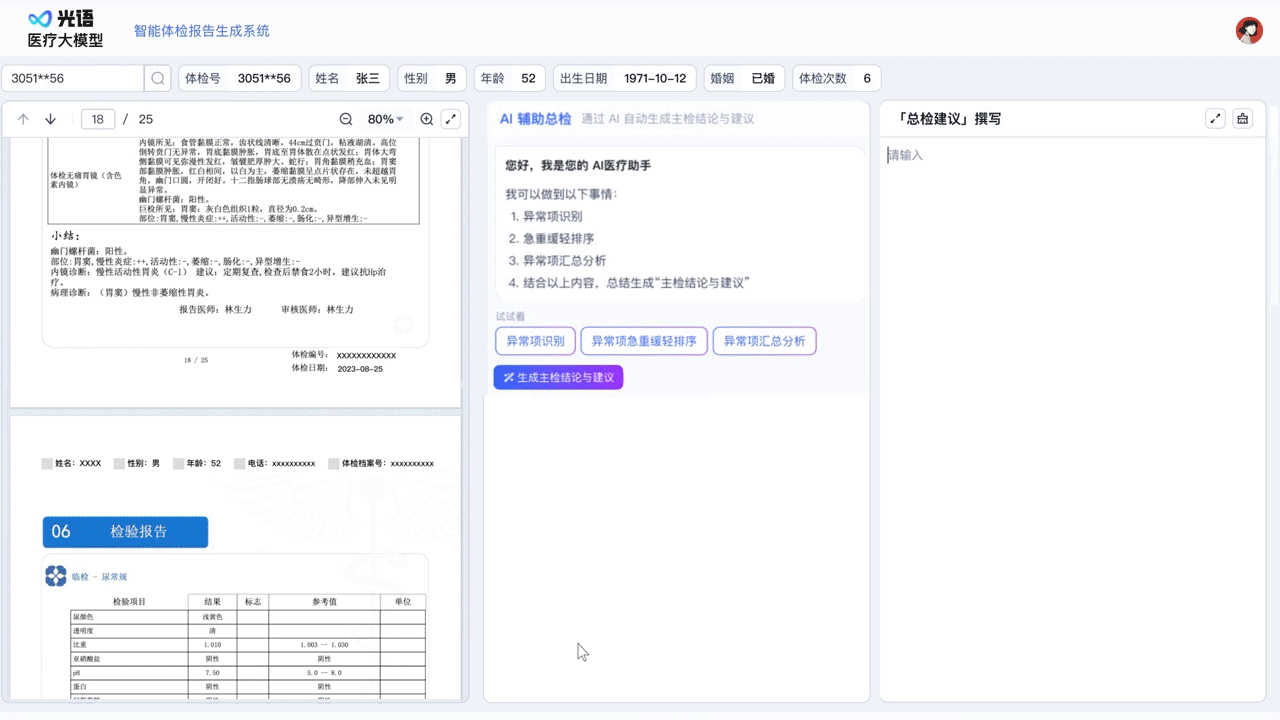This screenshot has height=720, width=1280.
Task: Open the 80% zoom level dropdown
Action: [385, 119]
